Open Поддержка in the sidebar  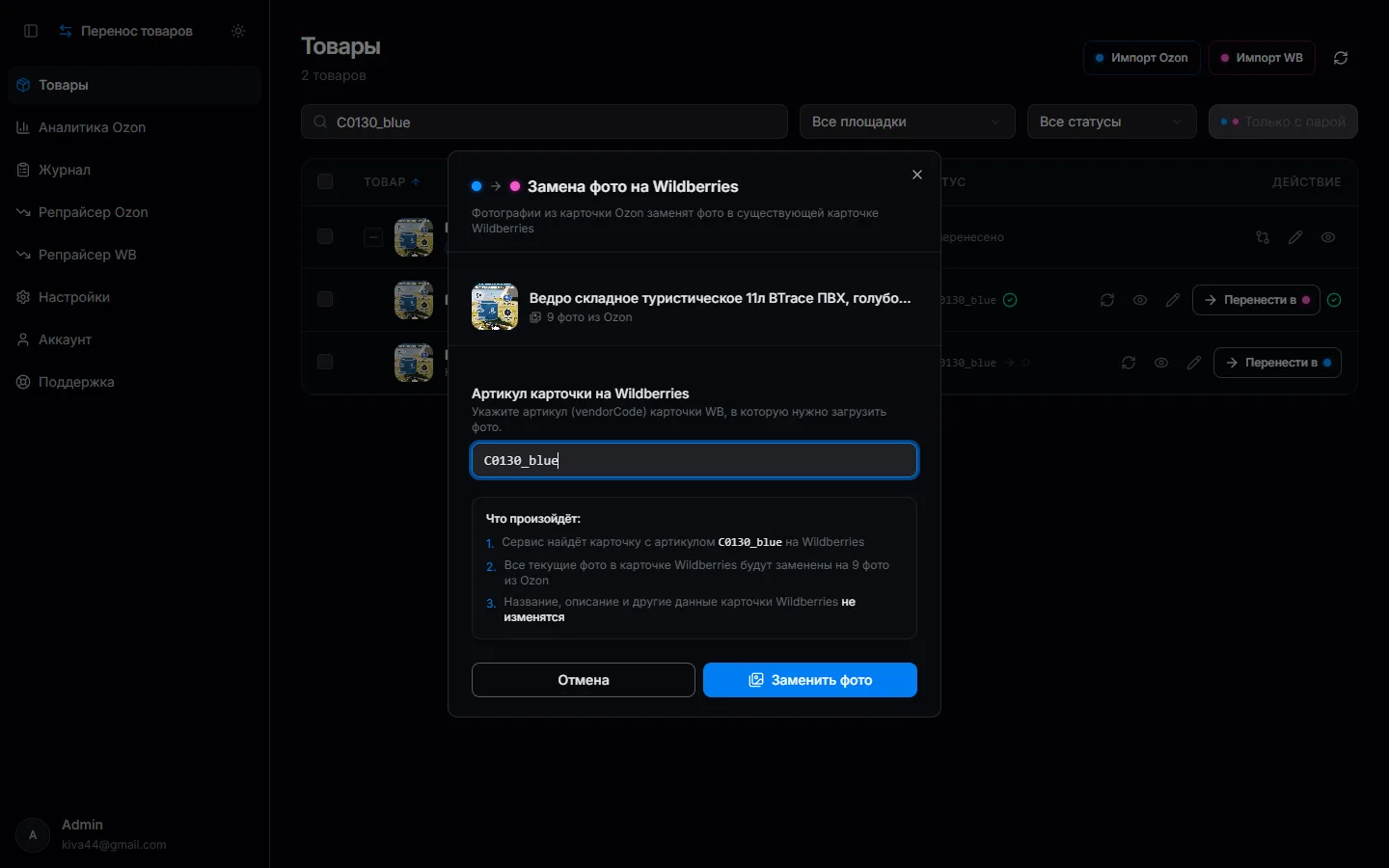134,382
